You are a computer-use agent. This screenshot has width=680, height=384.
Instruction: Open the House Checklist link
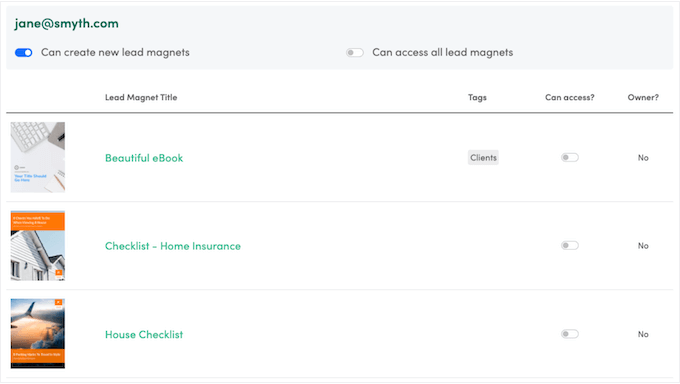[144, 335]
